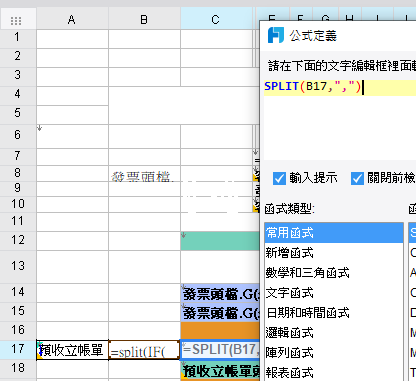416x381 pixels.
Task: Click cell C14 發票頭檔.G(
Action: click(x=220, y=293)
